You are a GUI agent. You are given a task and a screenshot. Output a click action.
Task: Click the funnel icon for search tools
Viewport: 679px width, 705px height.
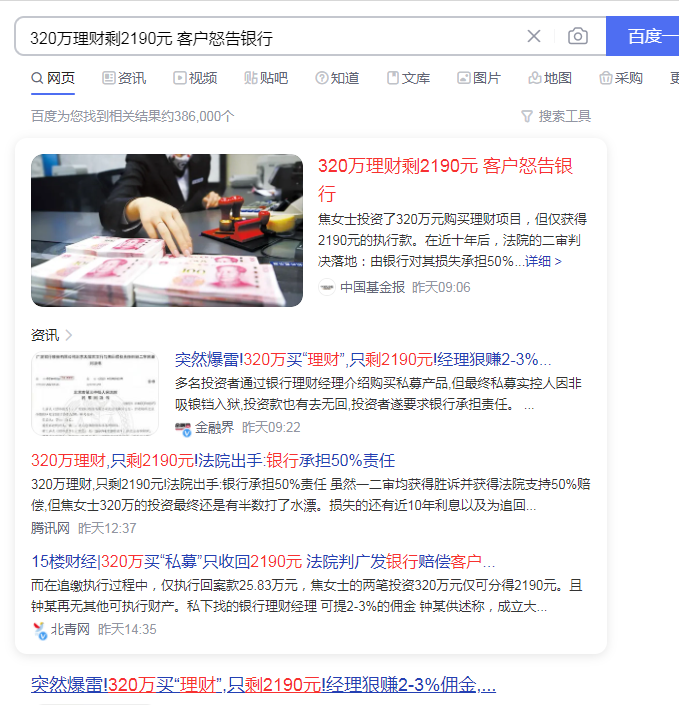[527, 117]
